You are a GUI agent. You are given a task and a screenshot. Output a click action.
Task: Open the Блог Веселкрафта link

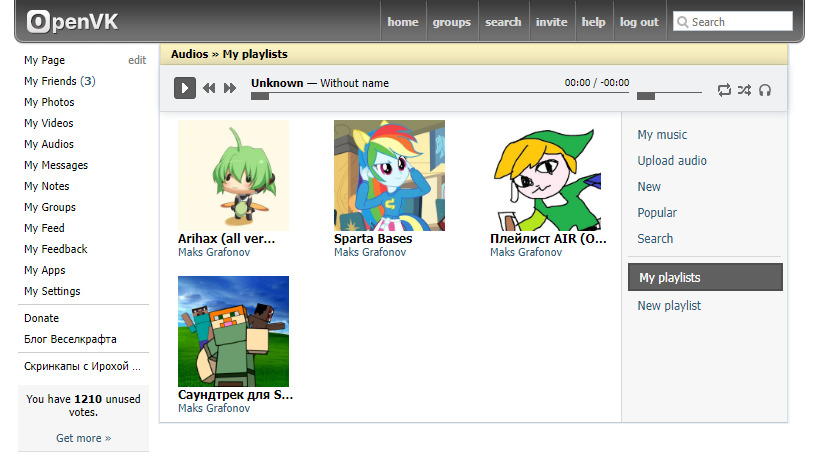point(70,339)
